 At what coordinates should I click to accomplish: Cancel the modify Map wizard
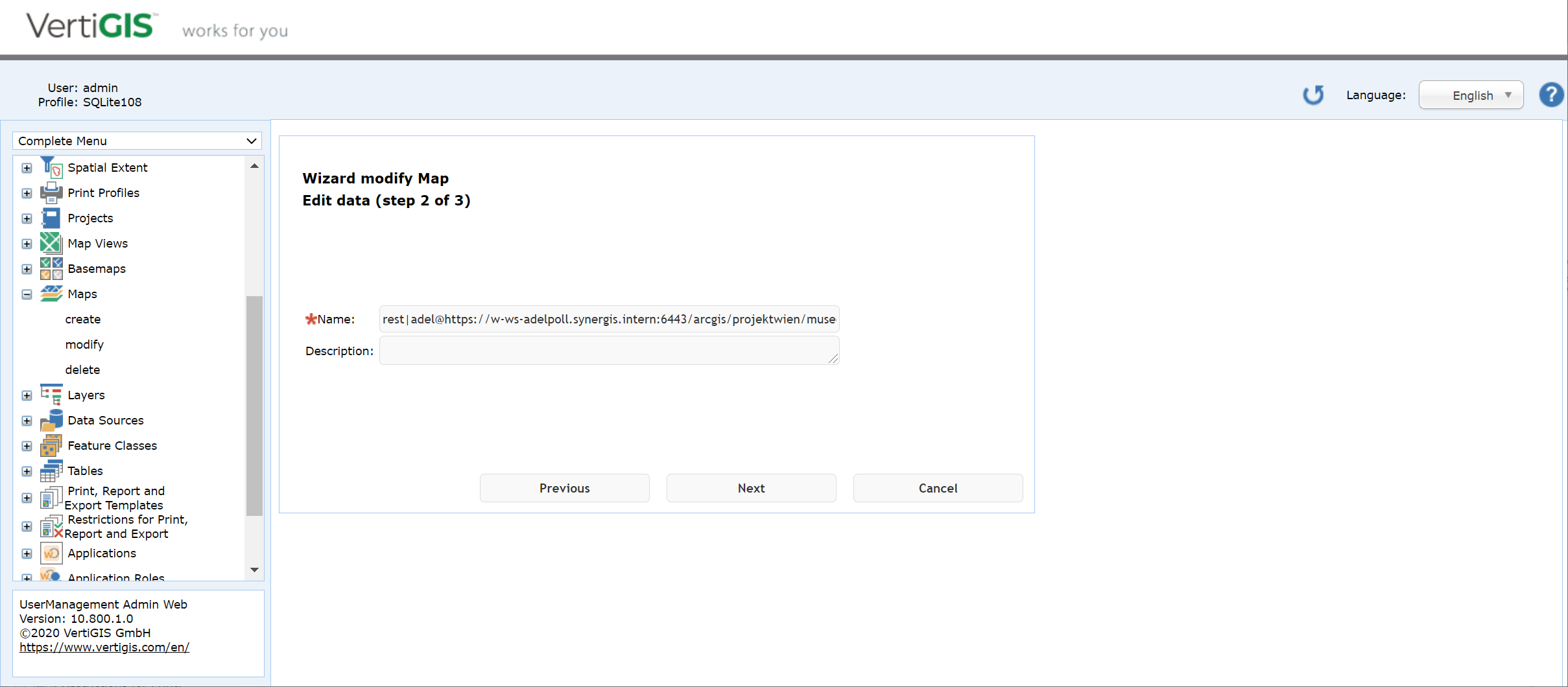coord(938,488)
